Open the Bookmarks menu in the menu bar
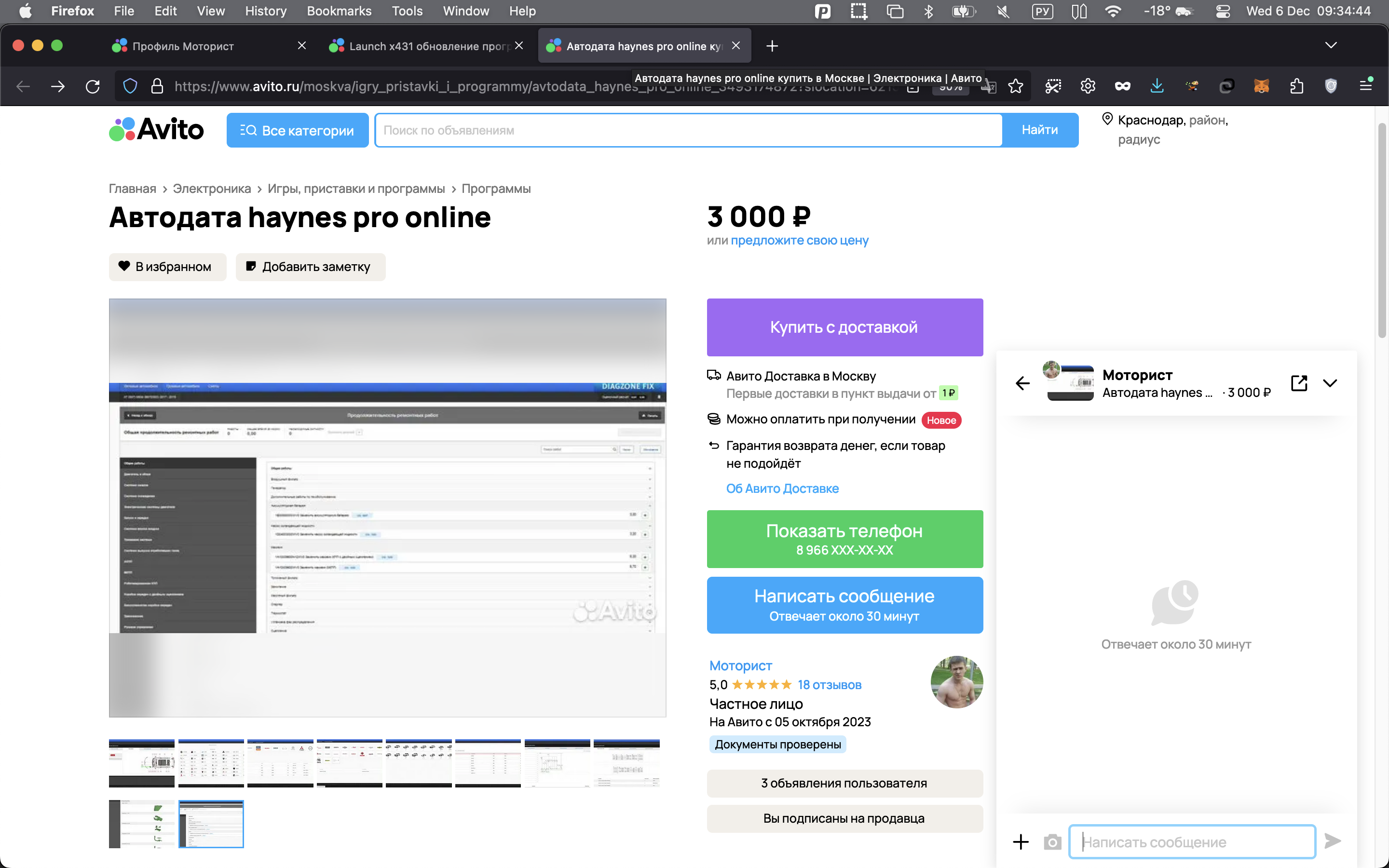 point(339,11)
